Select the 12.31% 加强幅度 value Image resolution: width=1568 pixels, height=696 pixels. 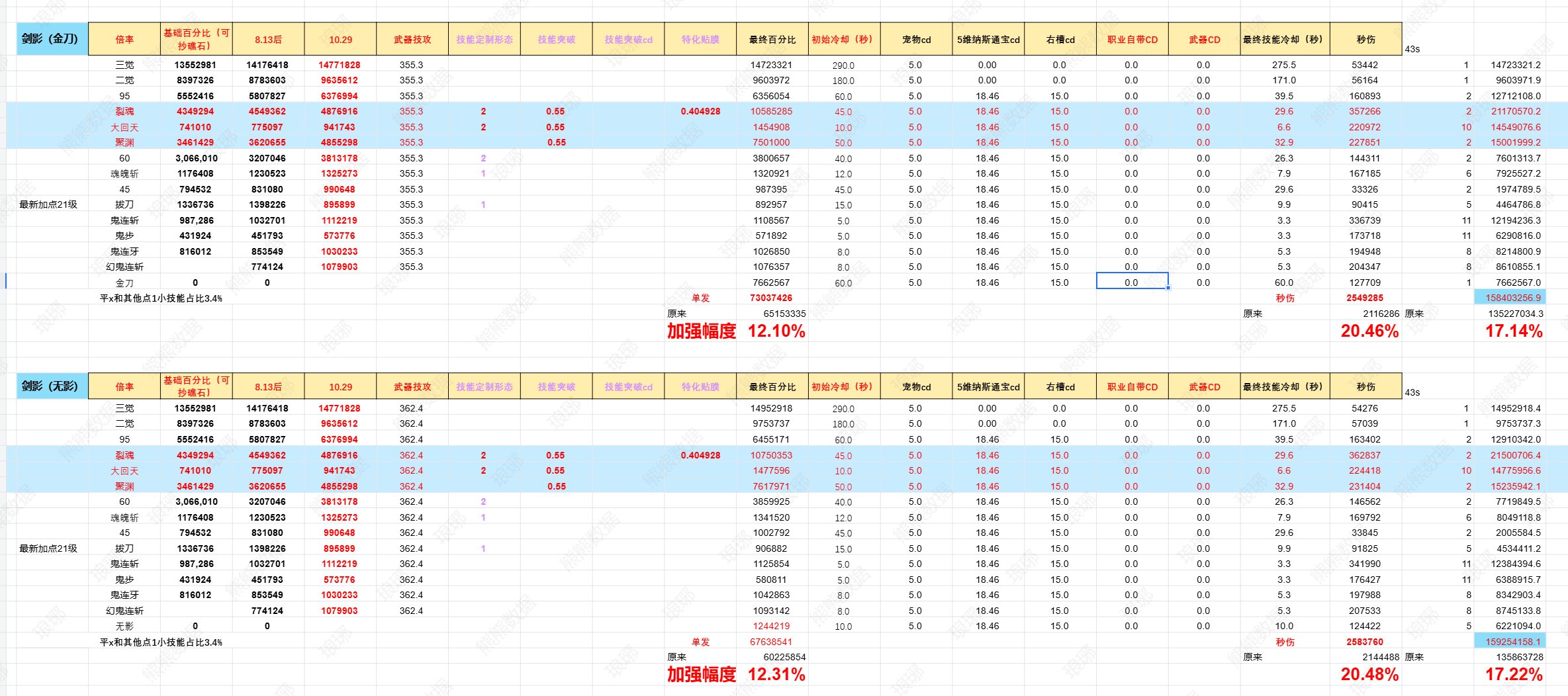[776, 674]
